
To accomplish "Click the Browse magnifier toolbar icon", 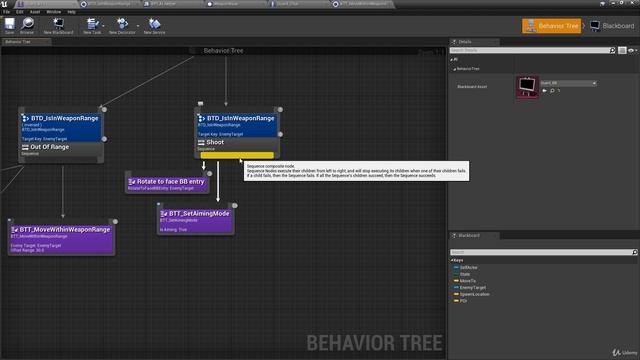I will click(x=27, y=25).
